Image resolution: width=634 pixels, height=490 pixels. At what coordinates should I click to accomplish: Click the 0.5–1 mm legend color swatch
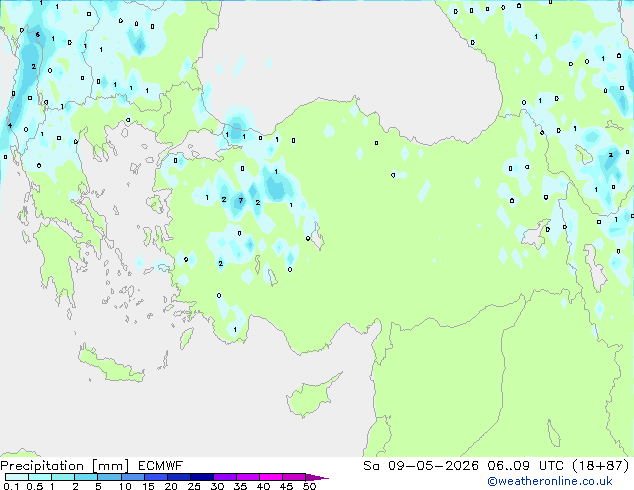point(40,477)
